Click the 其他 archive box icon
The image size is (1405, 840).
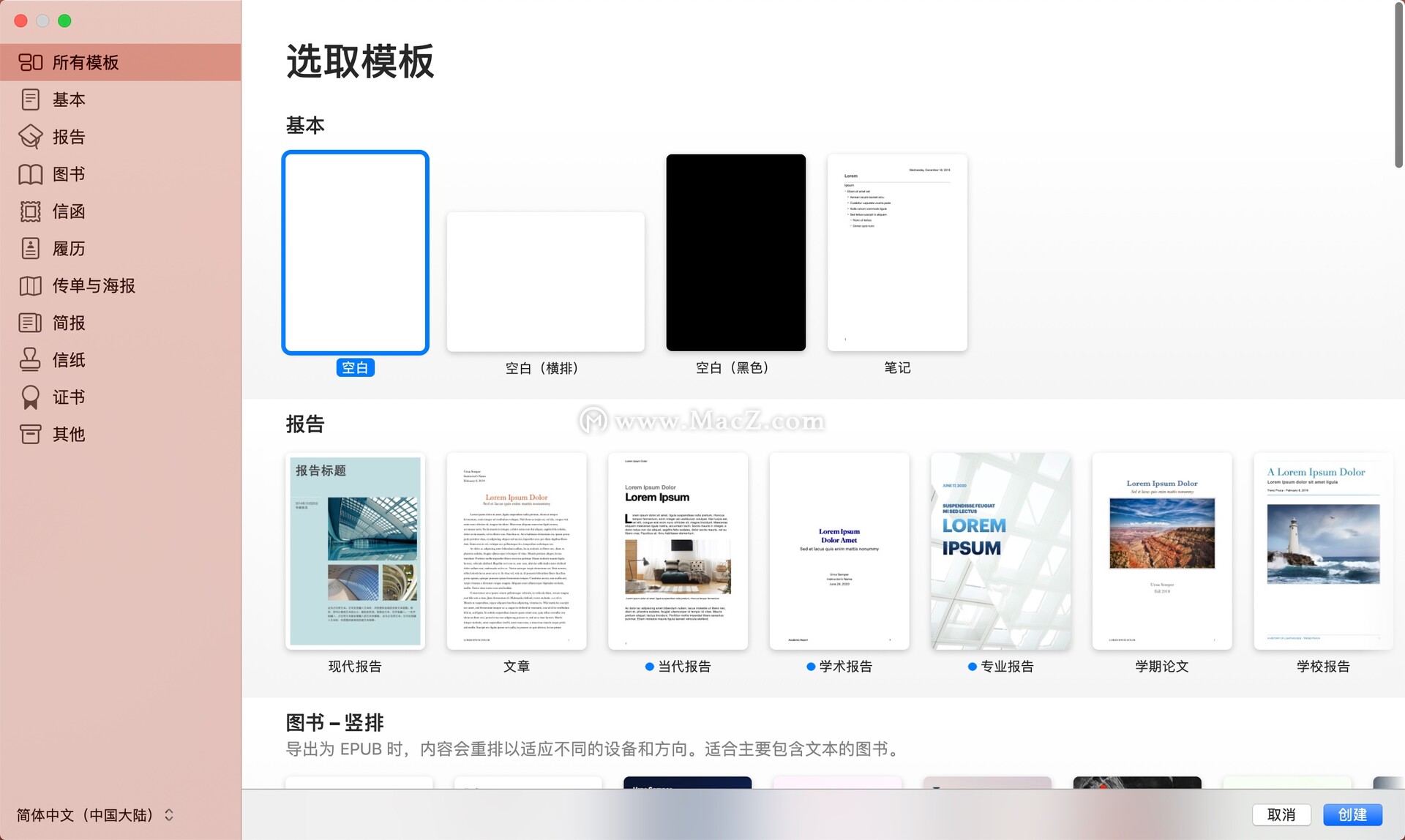tap(31, 435)
